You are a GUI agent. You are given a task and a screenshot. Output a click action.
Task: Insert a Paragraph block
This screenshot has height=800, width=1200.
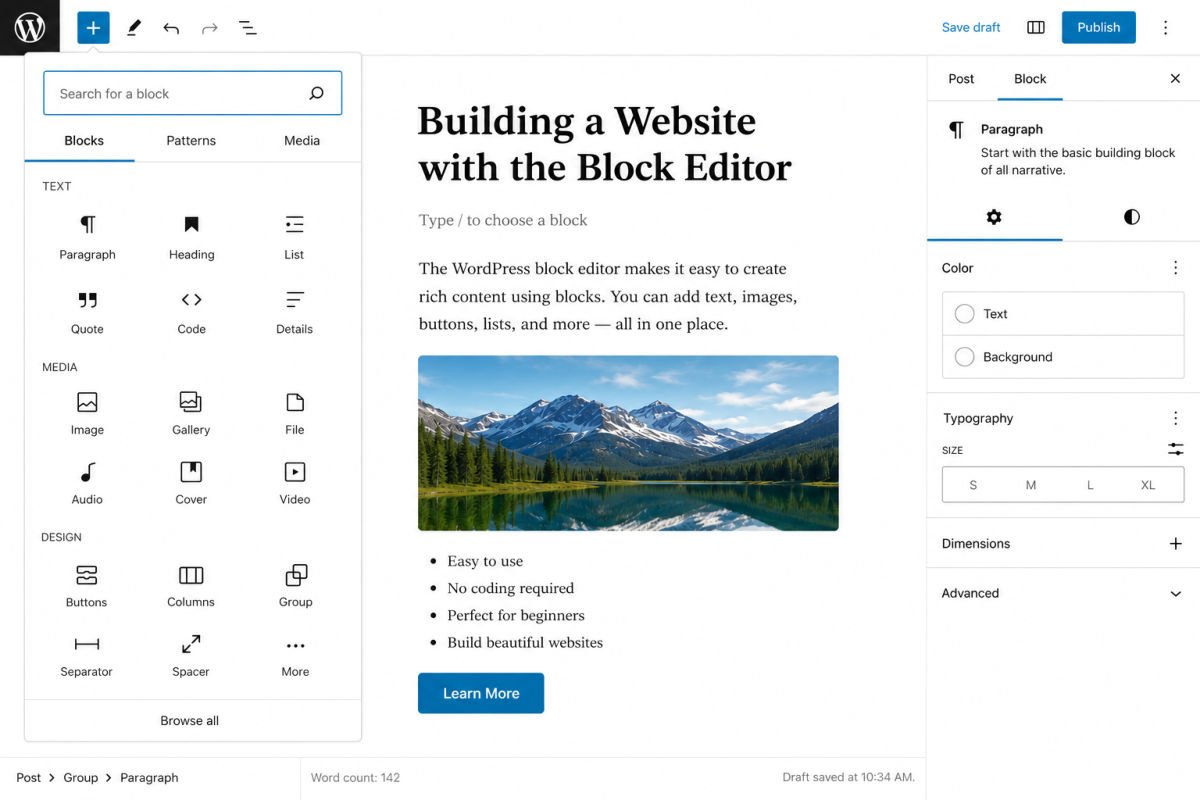[88, 238]
